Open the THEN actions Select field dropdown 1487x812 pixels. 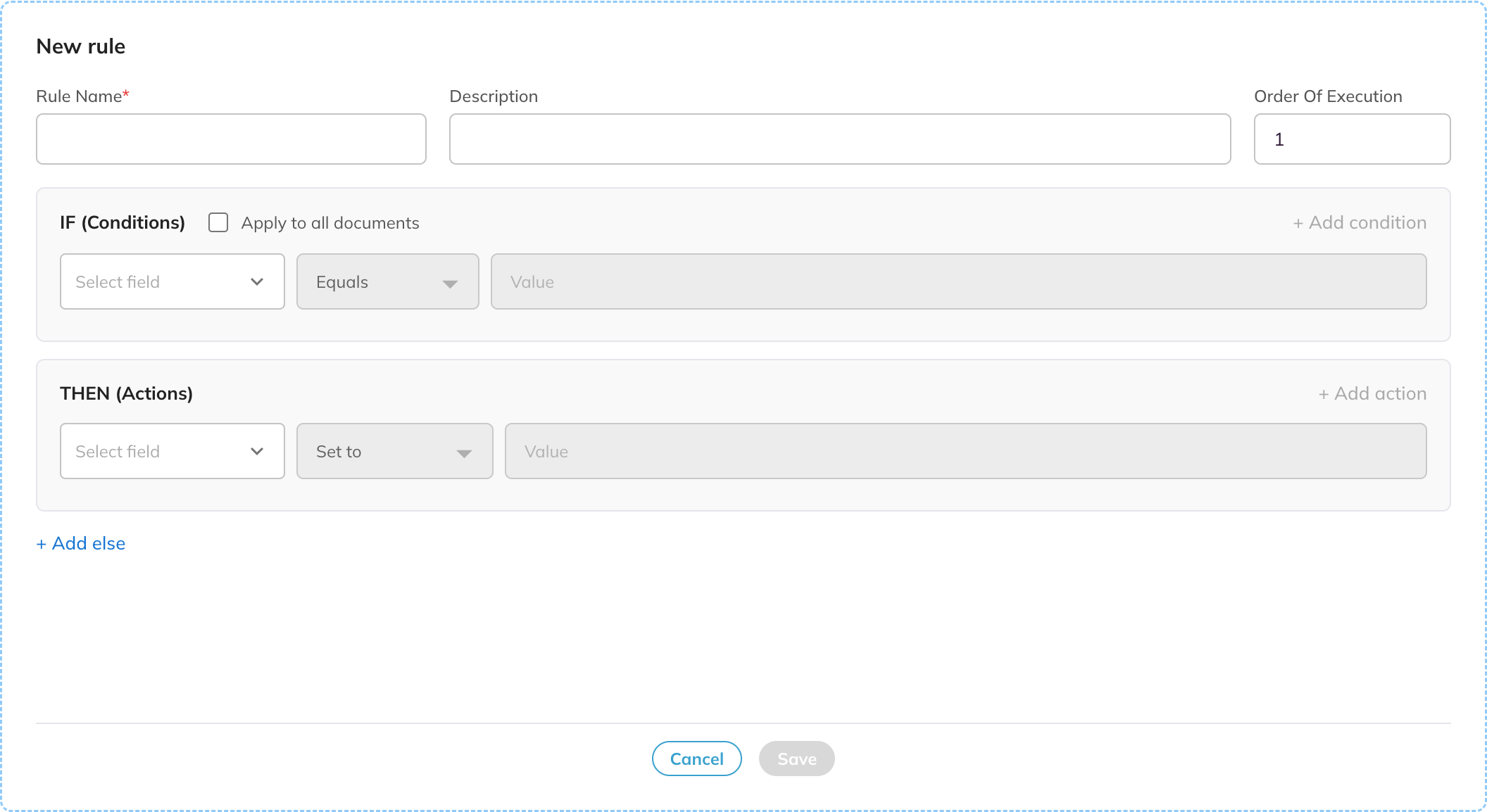(172, 451)
